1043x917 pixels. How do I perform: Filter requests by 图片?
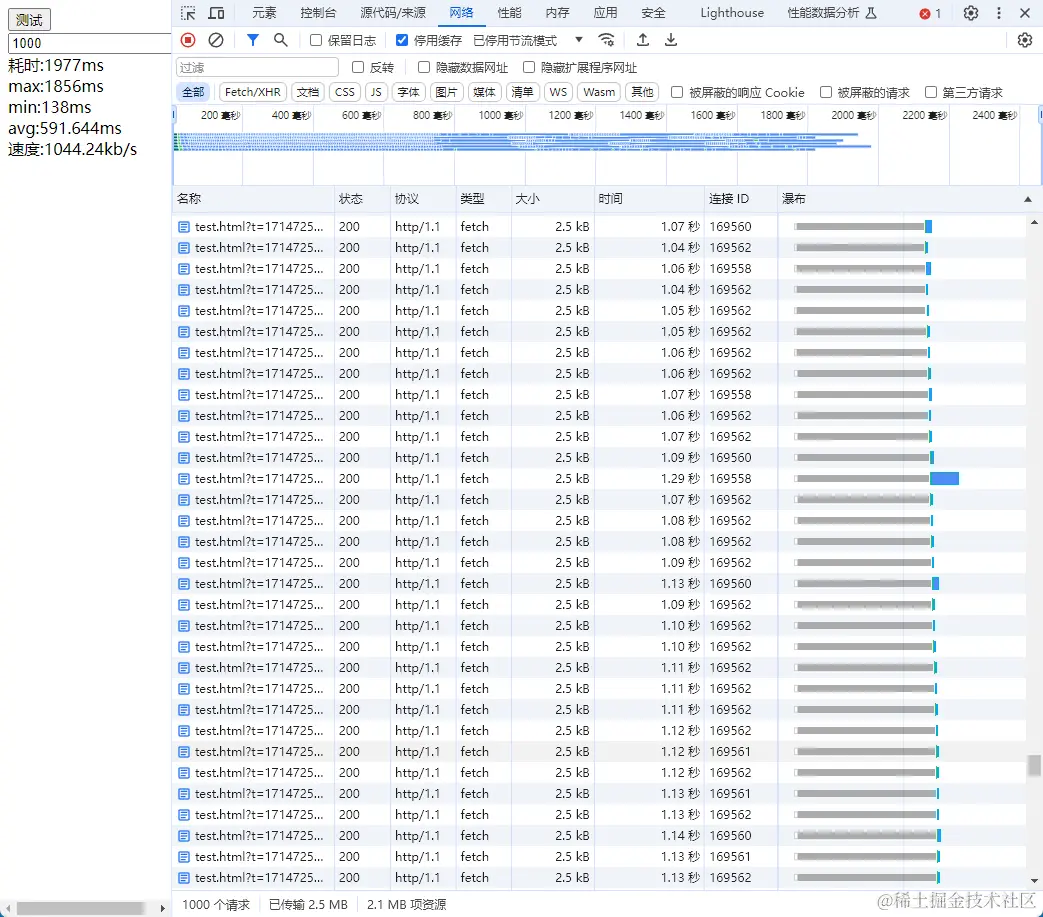[x=446, y=92]
